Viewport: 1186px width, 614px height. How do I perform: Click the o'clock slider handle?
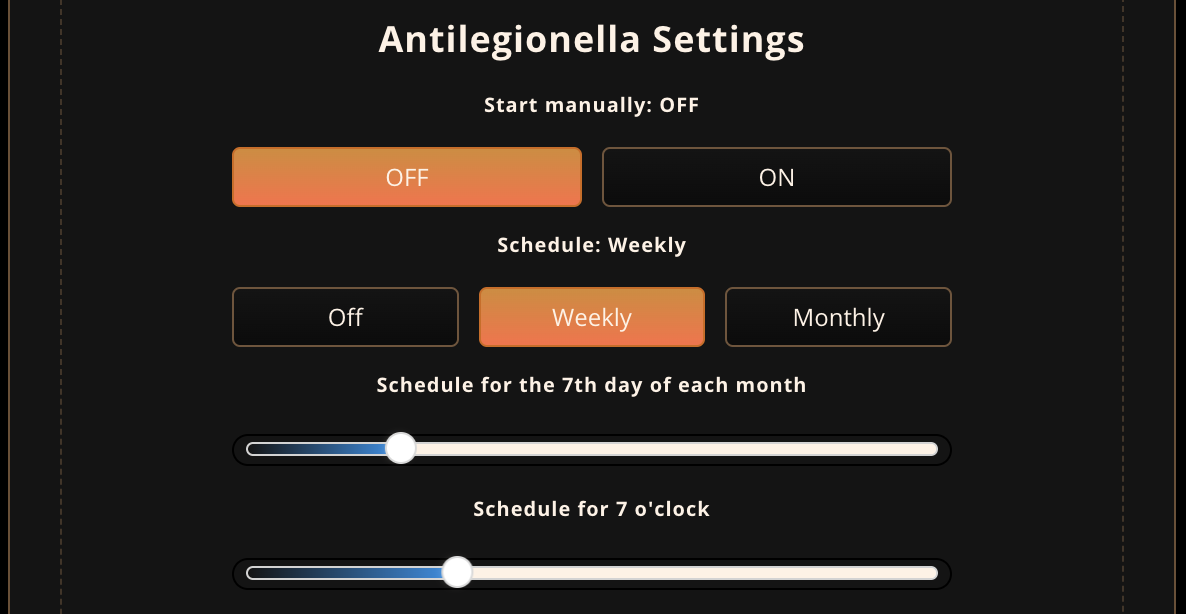[x=457, y=572]
